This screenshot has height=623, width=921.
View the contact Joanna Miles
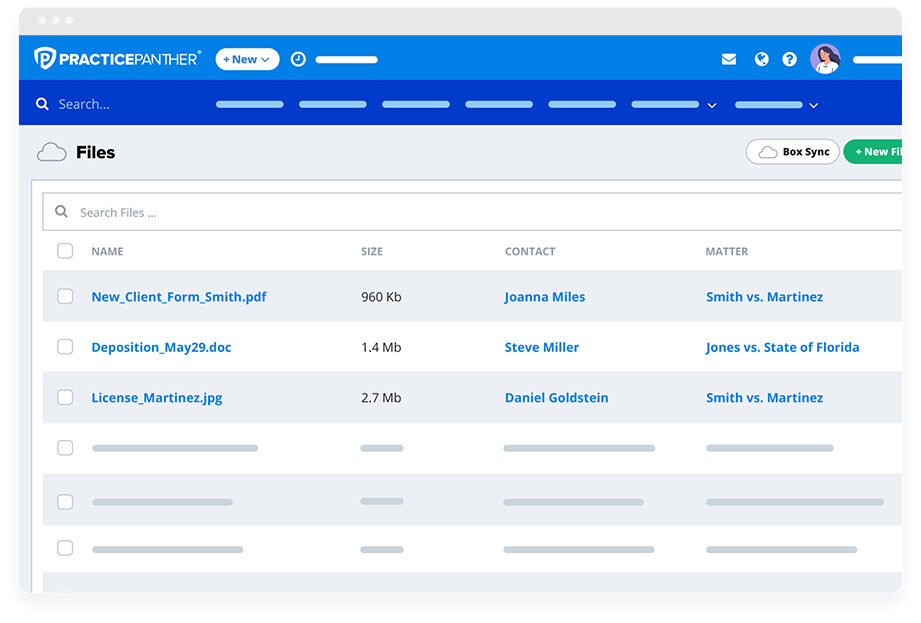544,296
